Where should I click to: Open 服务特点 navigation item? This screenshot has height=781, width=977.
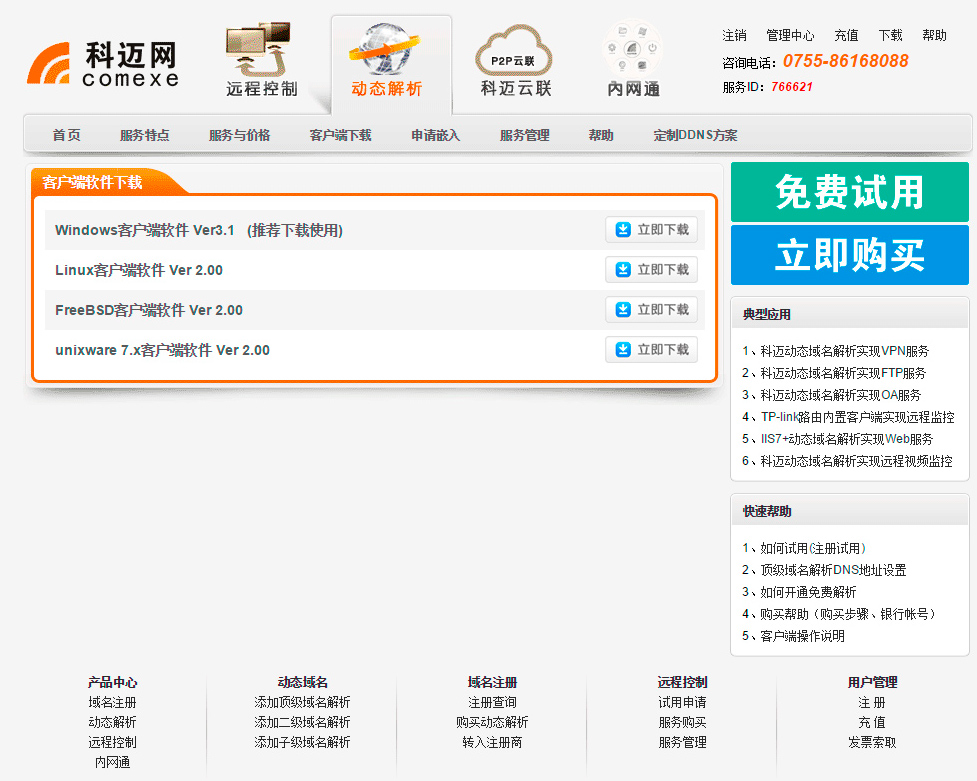145,135
